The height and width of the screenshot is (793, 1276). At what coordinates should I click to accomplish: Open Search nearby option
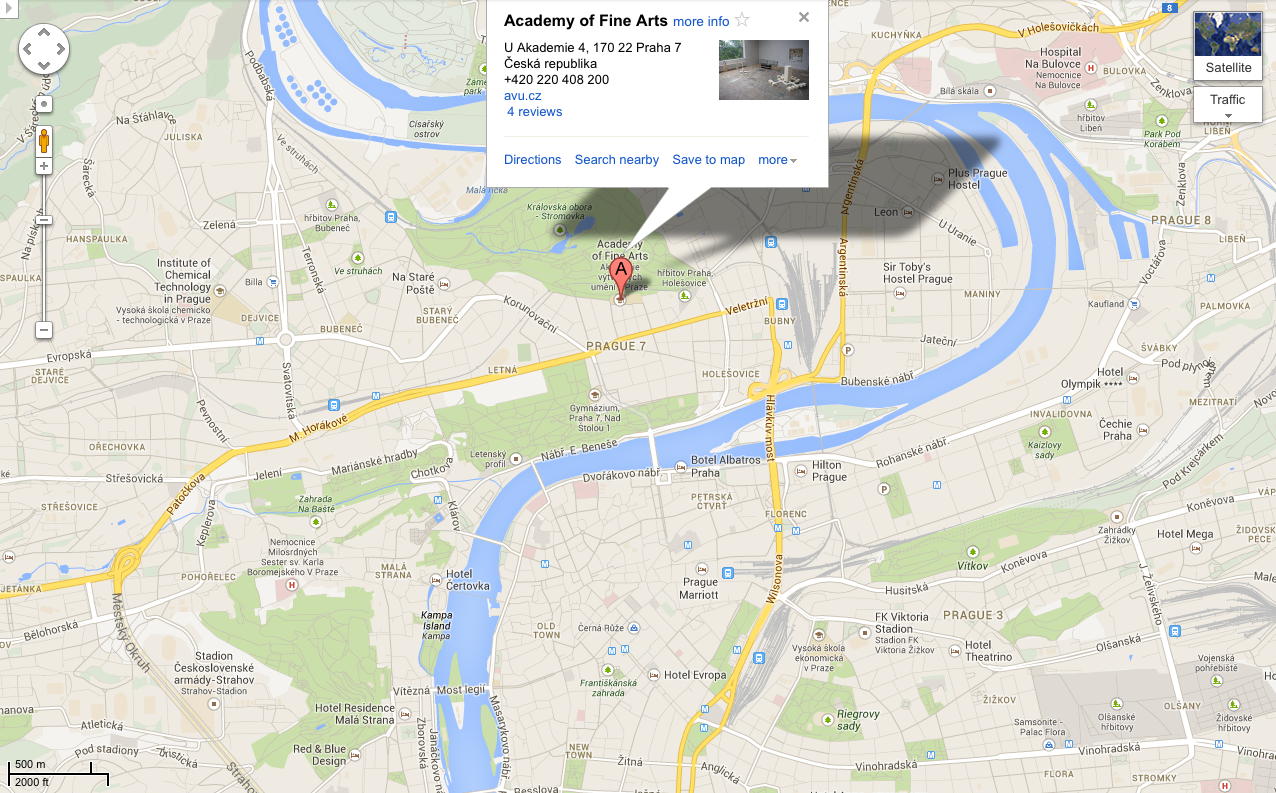[617, 160]
